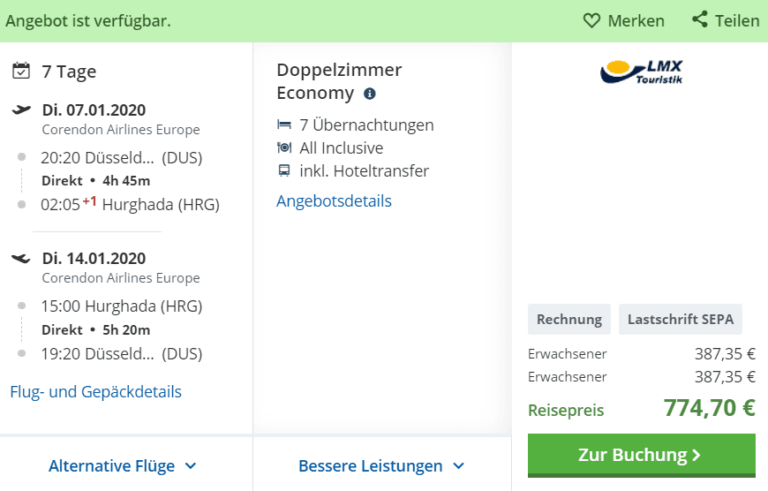
Task: Click the total price 774,70 €
Action: click(x=709, y=408)
